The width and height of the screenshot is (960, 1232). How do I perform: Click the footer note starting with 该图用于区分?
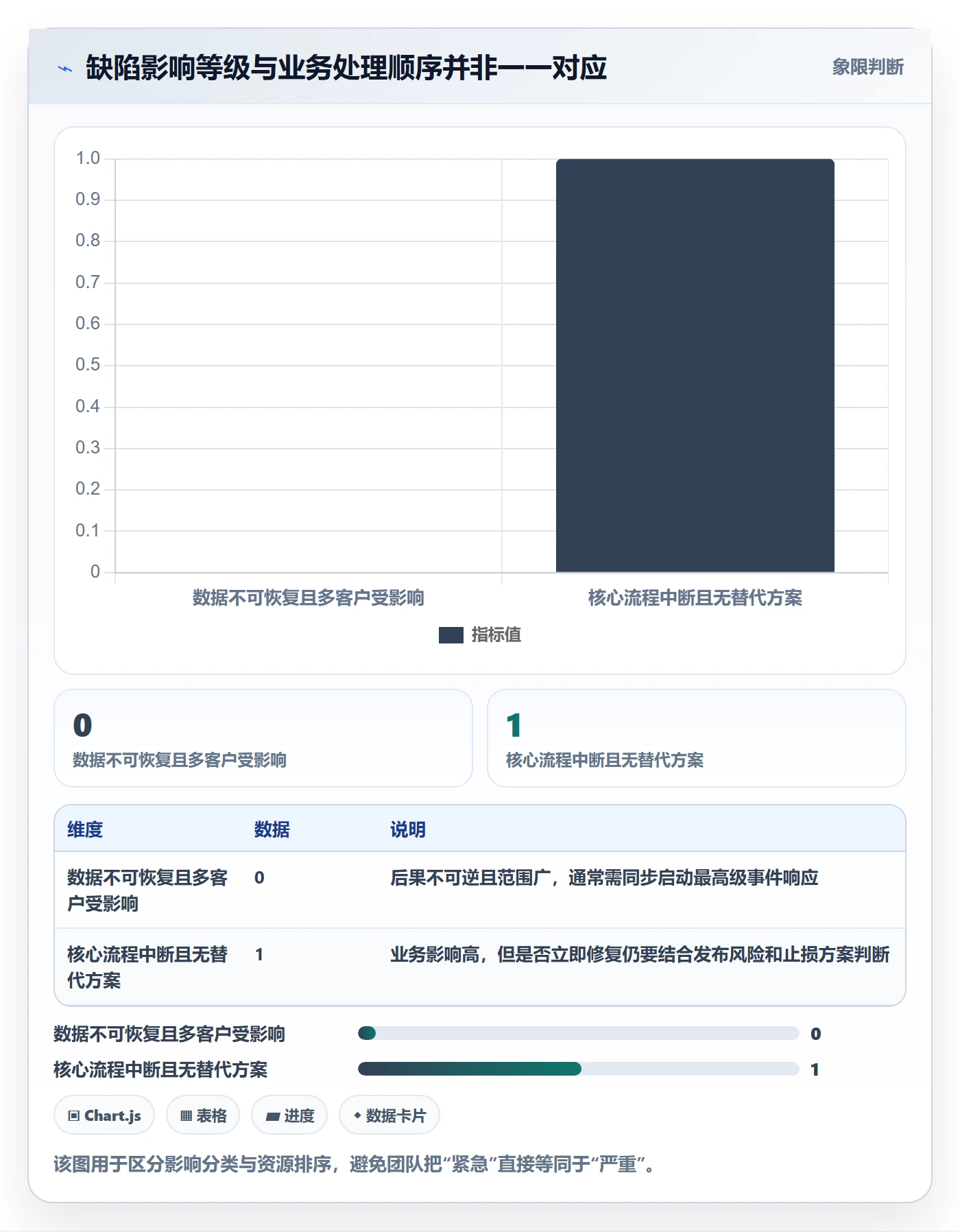(354, 1164)
